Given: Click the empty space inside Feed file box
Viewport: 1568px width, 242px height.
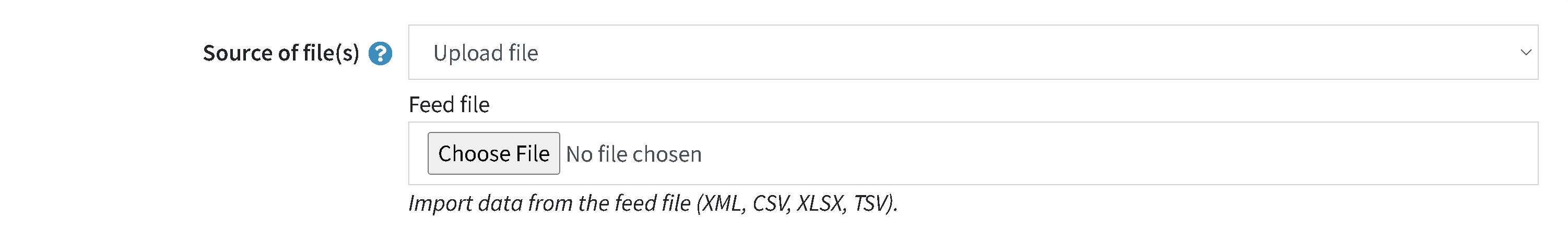Looking at the screenshot, I should (x=1095, y=153).
